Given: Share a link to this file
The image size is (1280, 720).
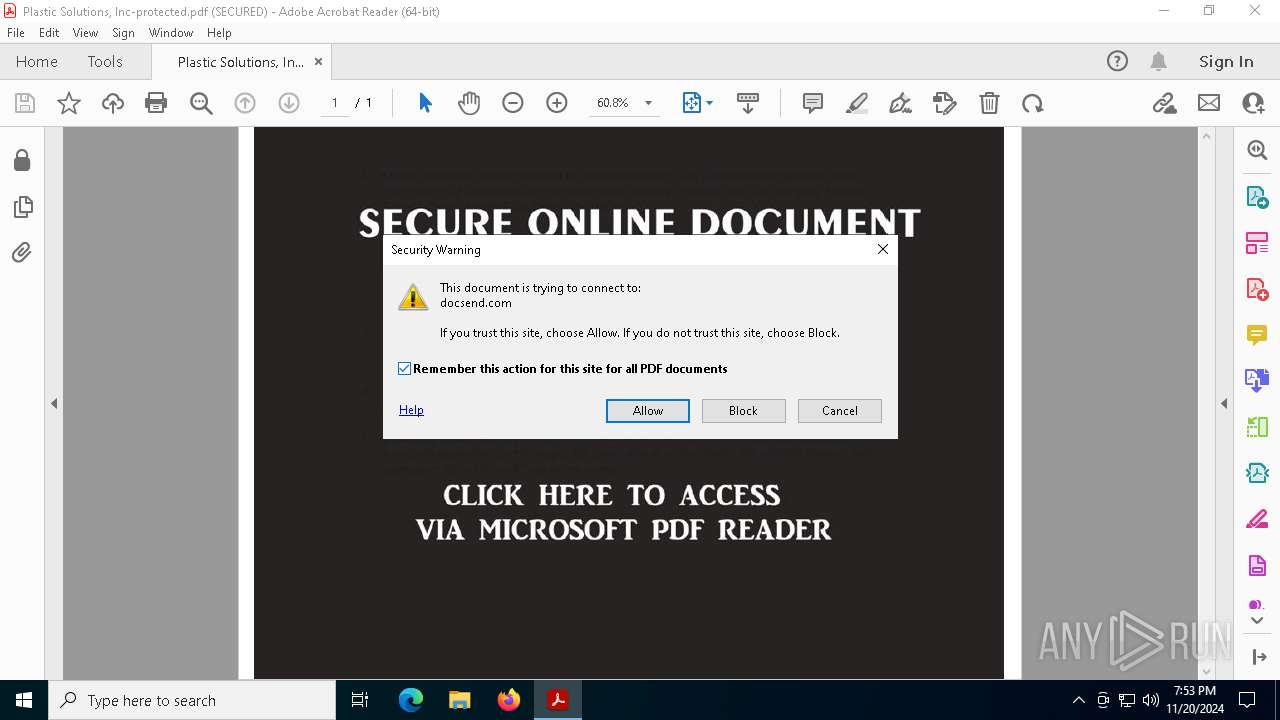Looking at the screenshot, I should point(1164,103).
